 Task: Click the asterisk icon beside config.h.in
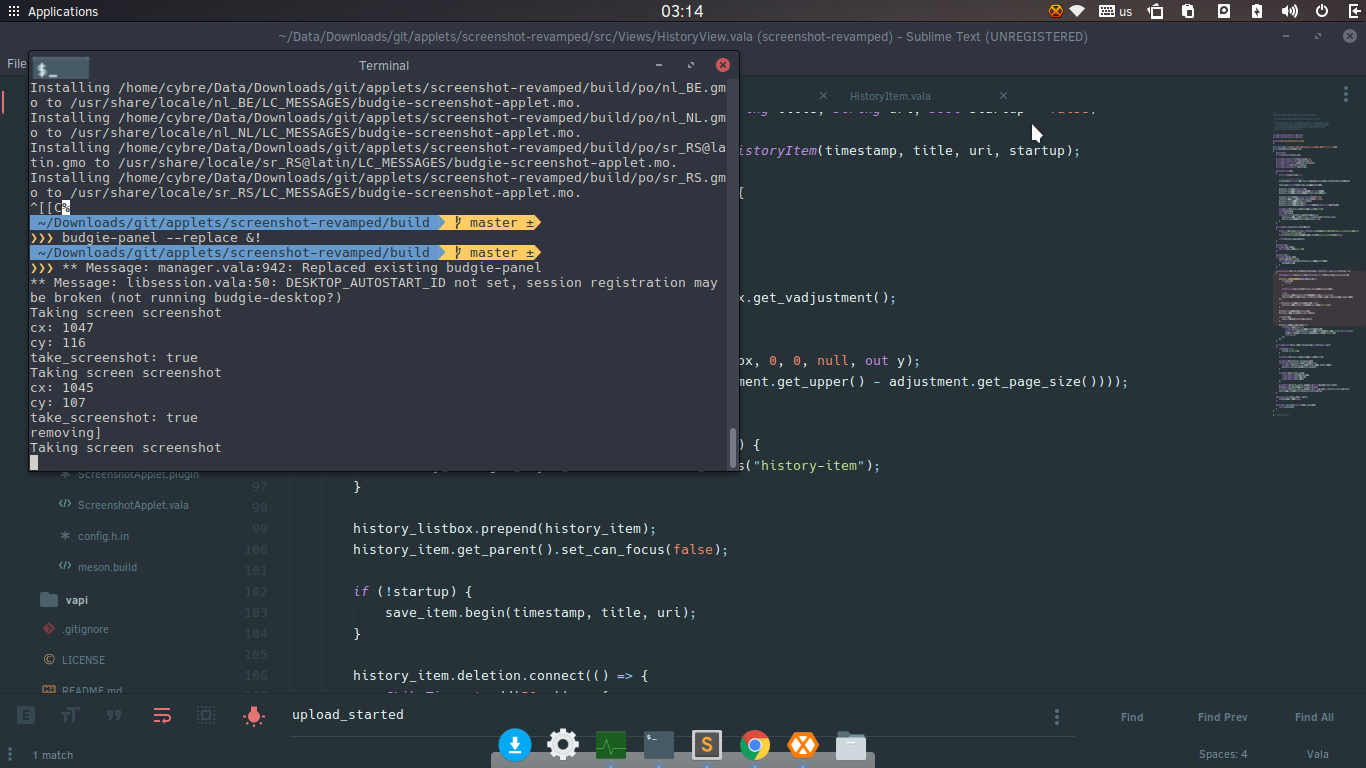point(65,536)
